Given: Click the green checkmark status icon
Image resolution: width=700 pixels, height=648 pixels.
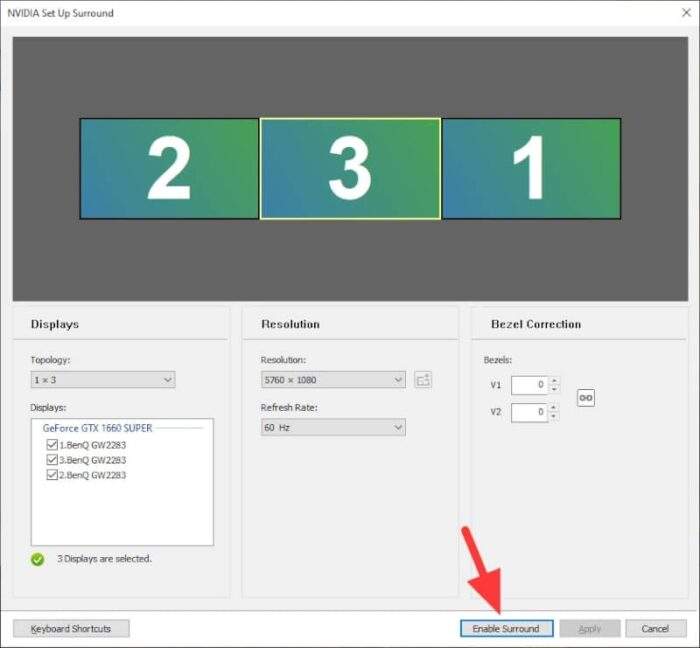Looking at the screenshot, I should [x=38, y=559].
